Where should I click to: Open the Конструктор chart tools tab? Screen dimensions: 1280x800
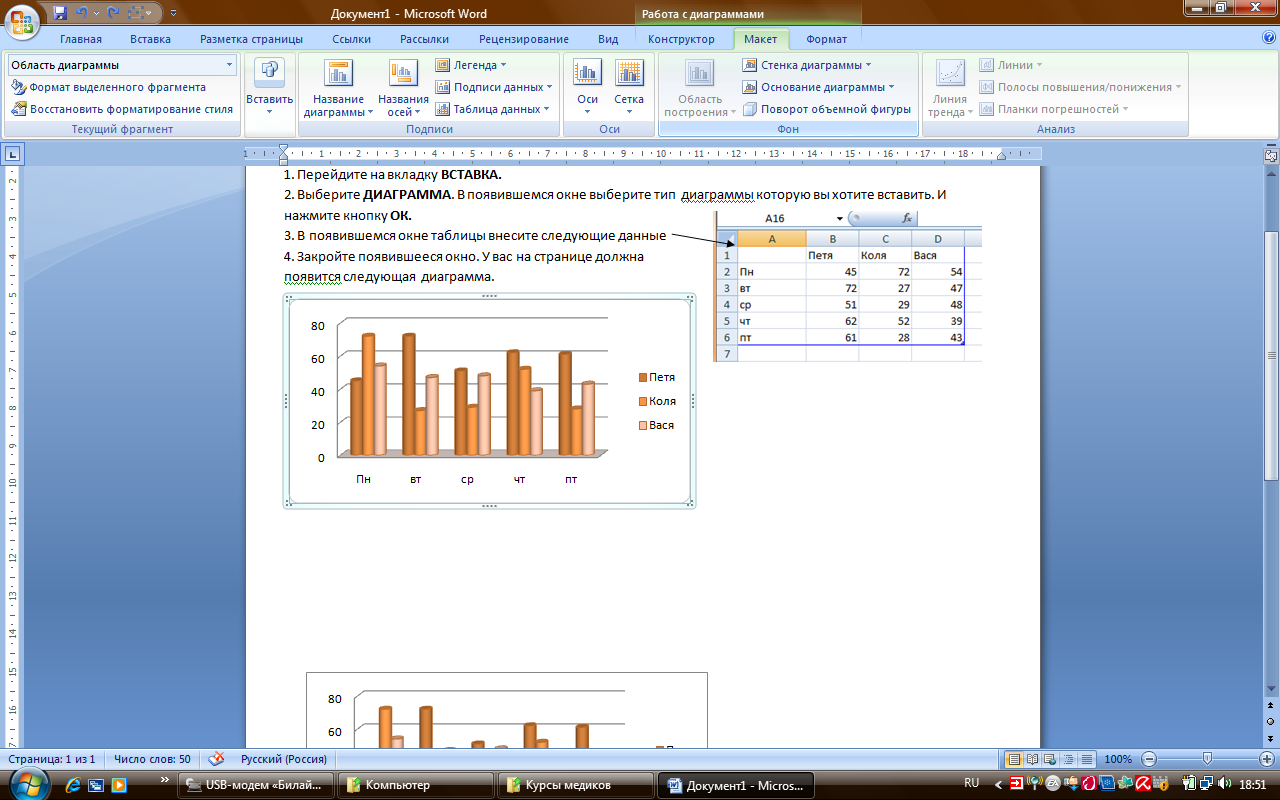pos(681,40)
